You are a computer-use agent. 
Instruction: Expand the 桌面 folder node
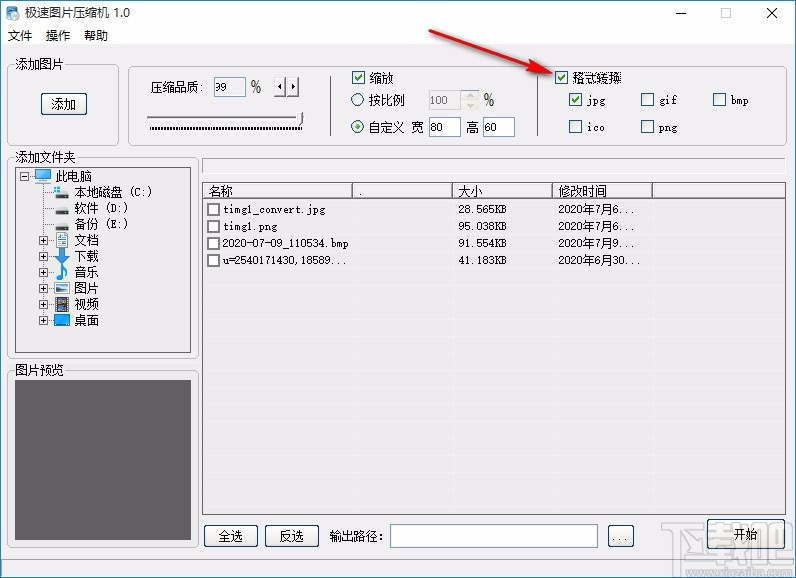(43, 321)
